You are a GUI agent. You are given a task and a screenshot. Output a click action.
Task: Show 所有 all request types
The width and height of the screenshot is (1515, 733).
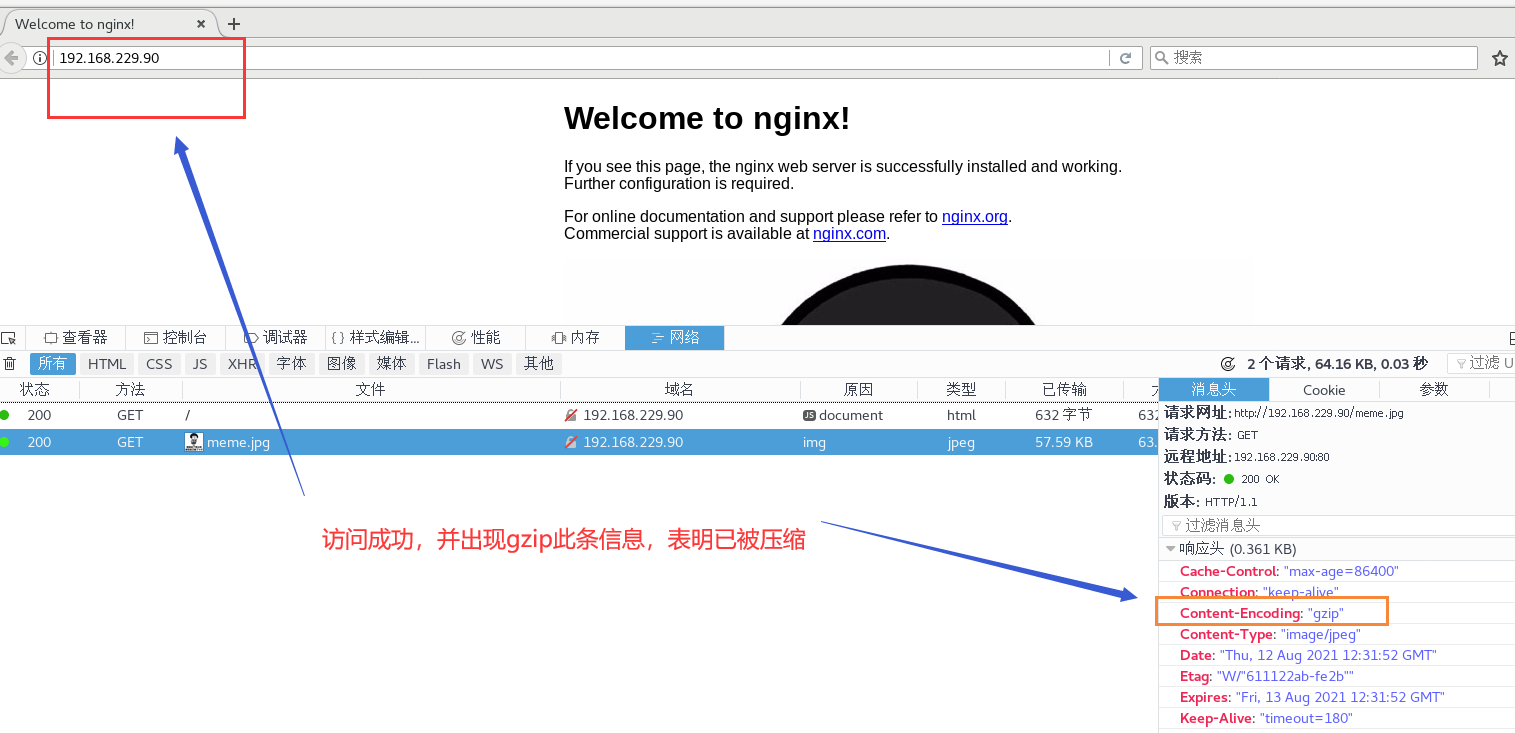53,364
